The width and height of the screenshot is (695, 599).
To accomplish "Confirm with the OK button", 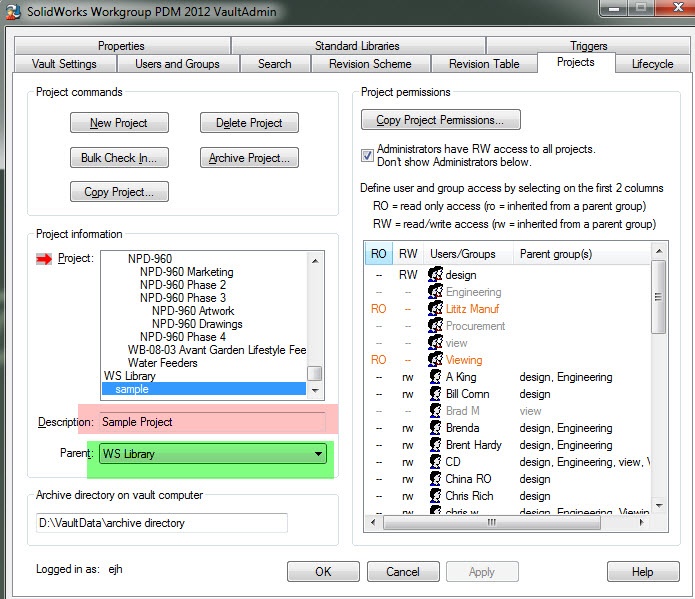I will [323, 572].
